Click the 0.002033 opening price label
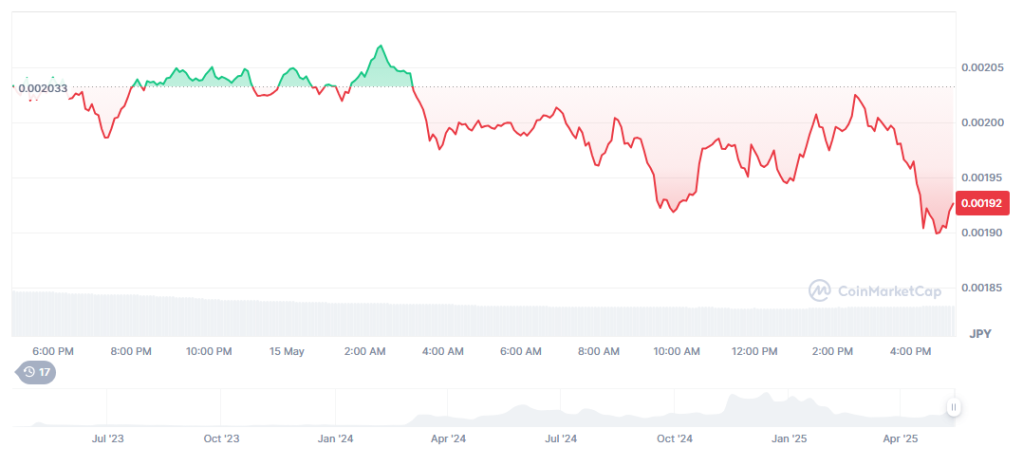Image resolution: width=1023 pixels, height=466 pixels. pyautogui.click(x=43, y=88)
